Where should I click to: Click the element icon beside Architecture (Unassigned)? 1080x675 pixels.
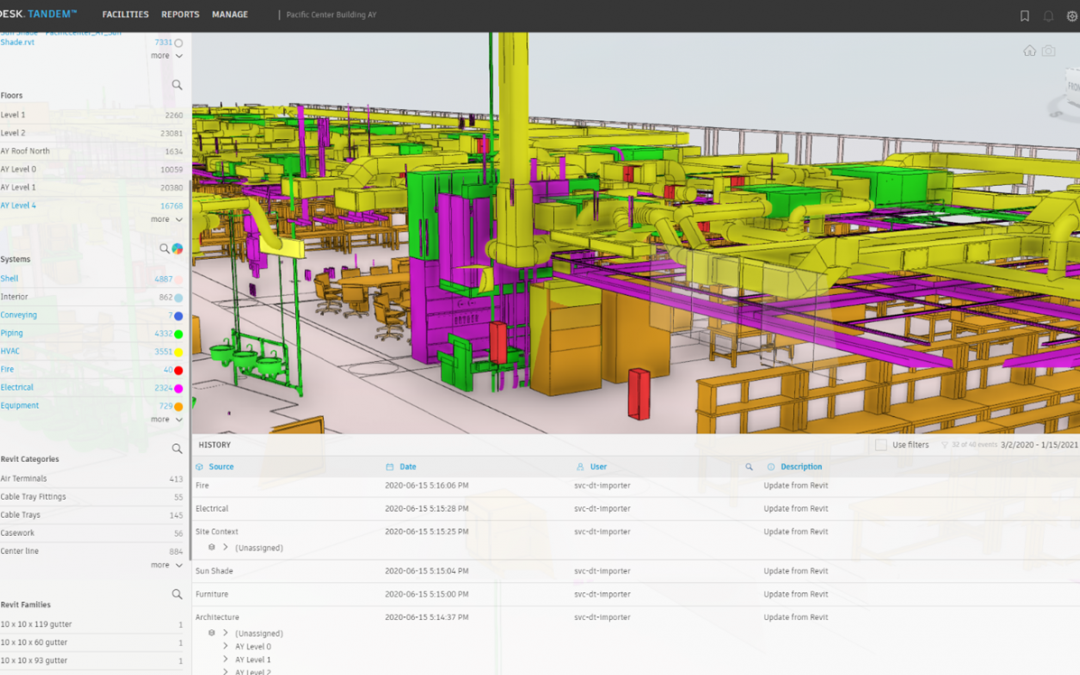click(x=211, y=633)
